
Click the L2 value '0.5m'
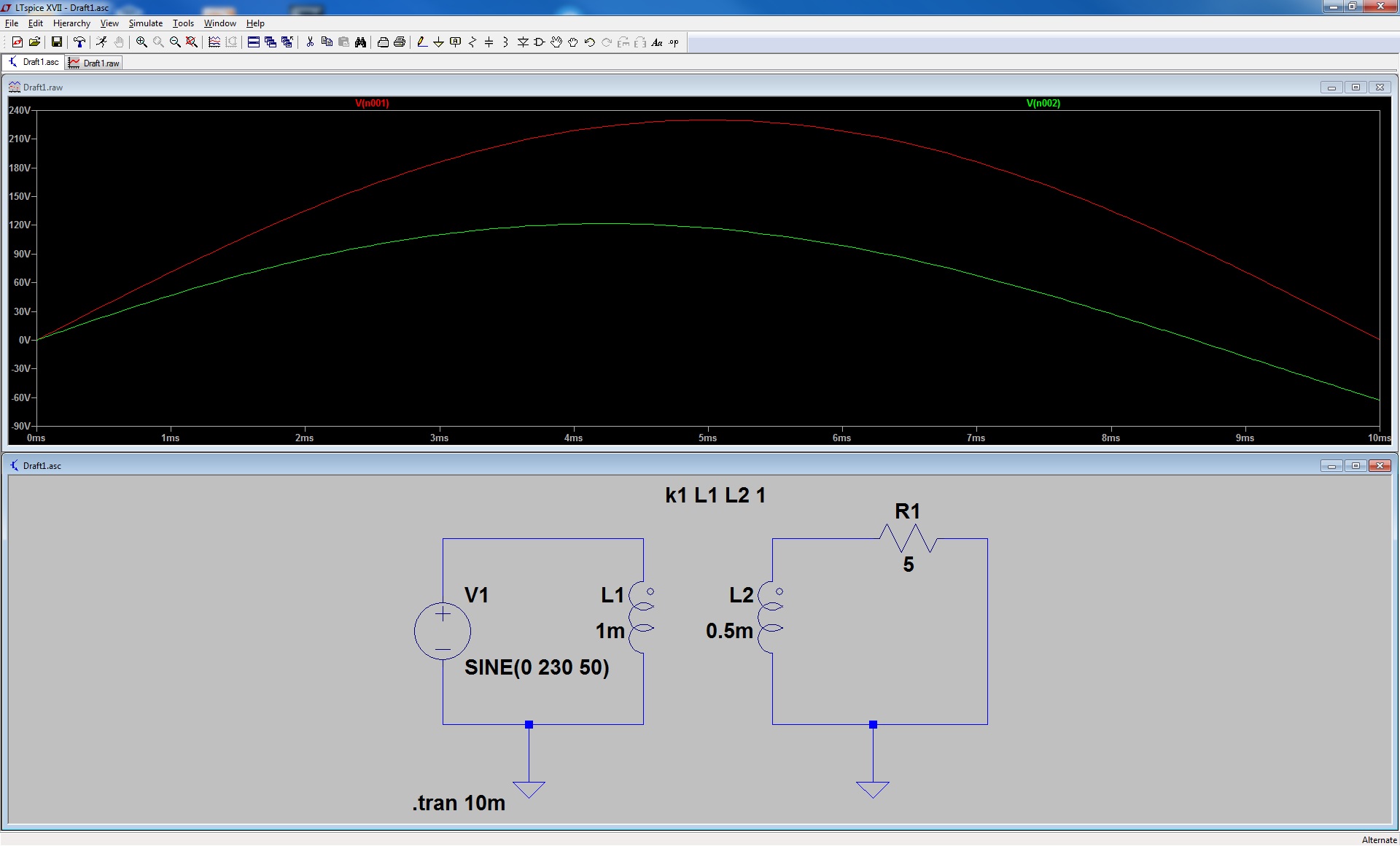click(x=729, y=631)
